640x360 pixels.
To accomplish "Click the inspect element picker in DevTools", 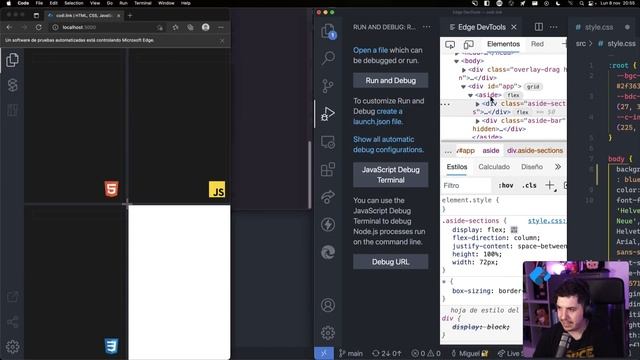I will point(450,44).
